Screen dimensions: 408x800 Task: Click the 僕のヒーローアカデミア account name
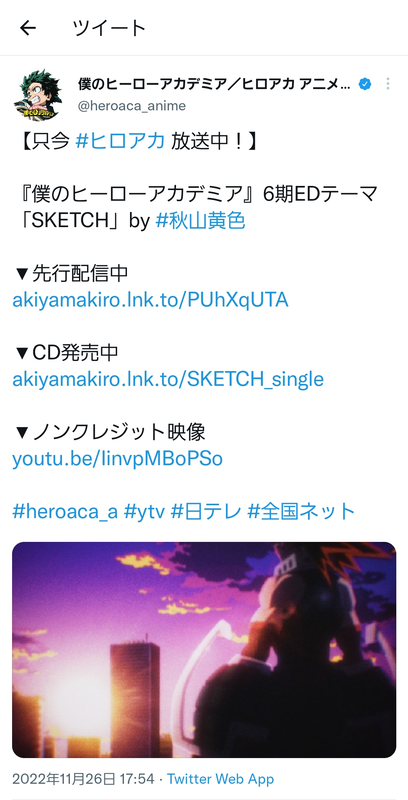click(x=214, y=84)
